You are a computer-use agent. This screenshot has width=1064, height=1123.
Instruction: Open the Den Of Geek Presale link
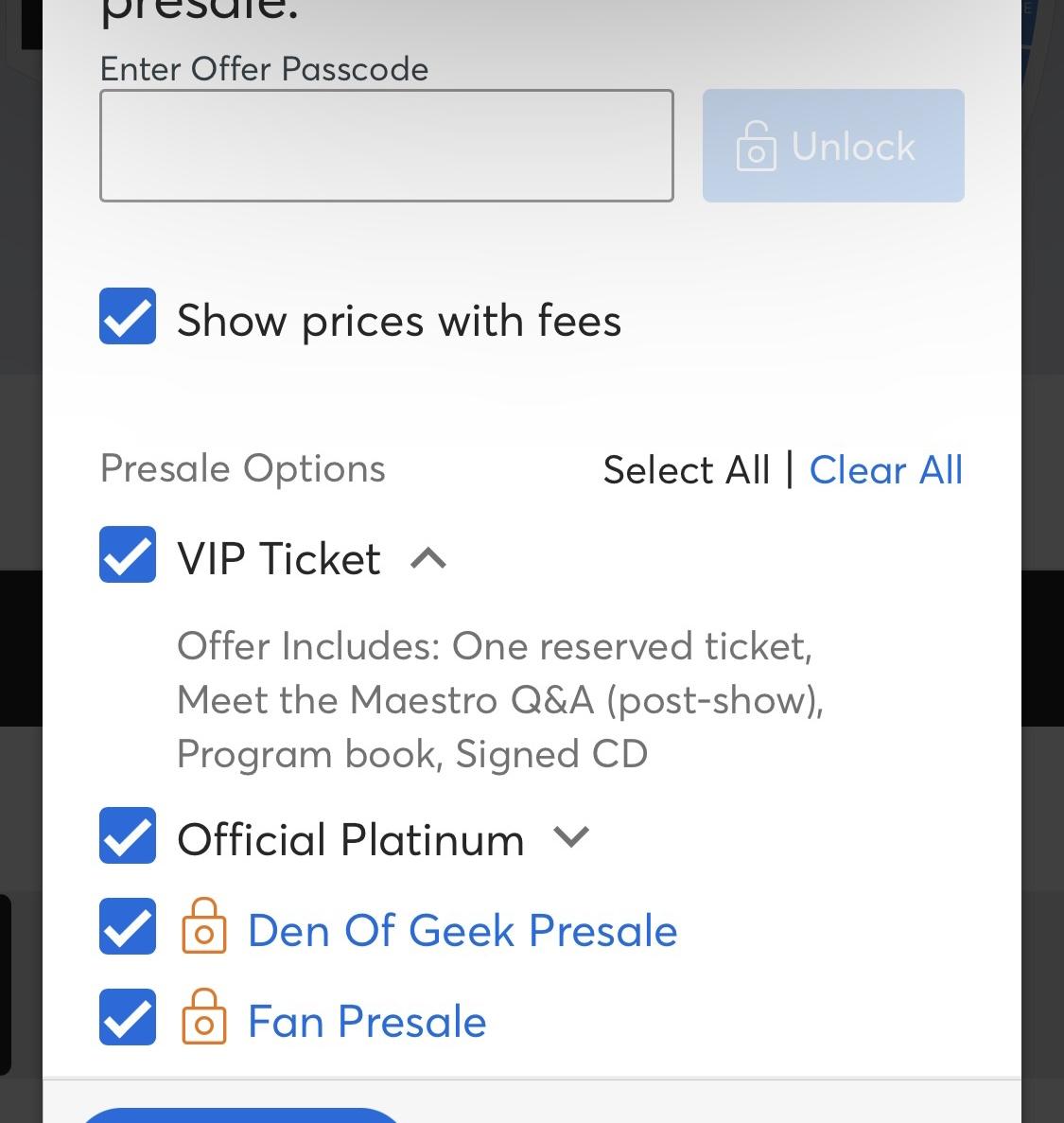coord(462,930)
